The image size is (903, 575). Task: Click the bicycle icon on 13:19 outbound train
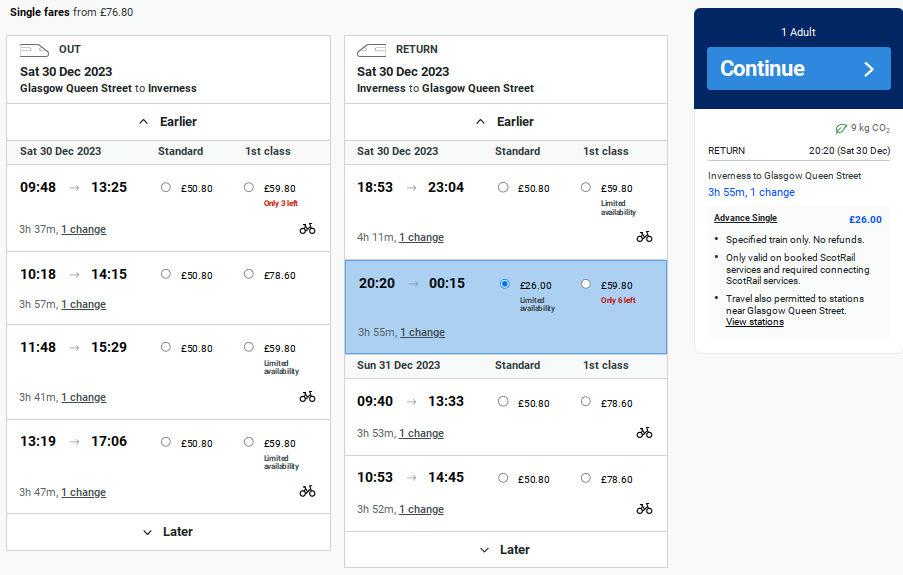pos(307,491)
